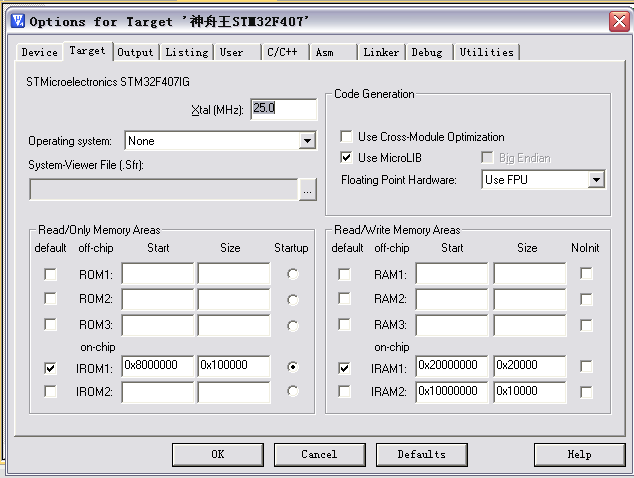Close the Options for Target dialog

click(619, 21)
